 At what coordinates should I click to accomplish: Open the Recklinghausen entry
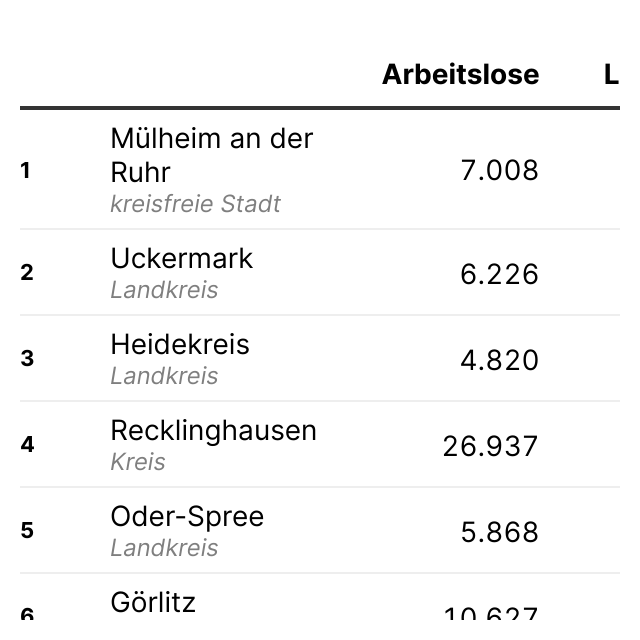(x=213, y=430)
